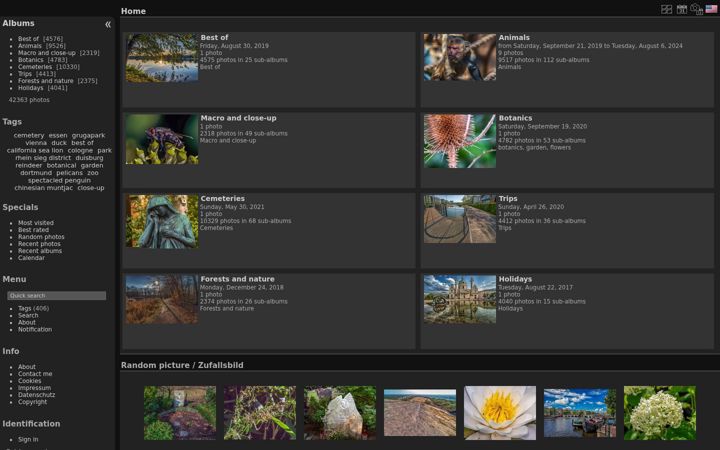Screen dimensions: 720x450
Task: Open the camera creation-date calendar icon
Action: pos(697,9)
